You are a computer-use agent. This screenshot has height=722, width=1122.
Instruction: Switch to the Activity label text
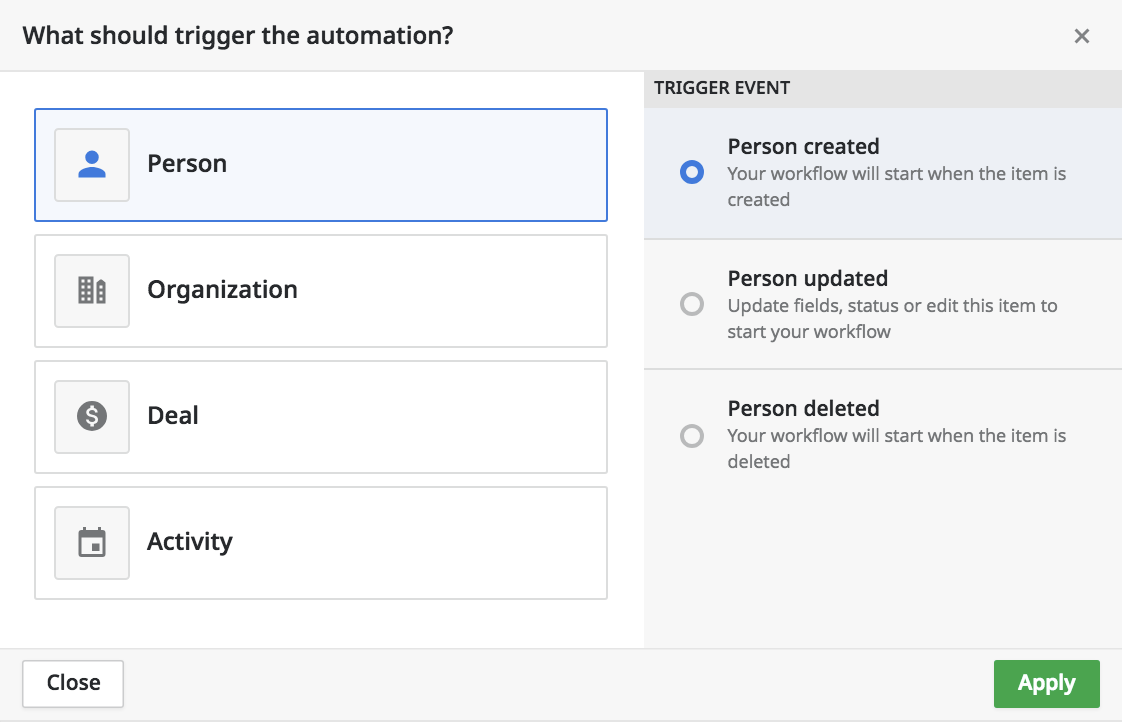coord(190,542)
